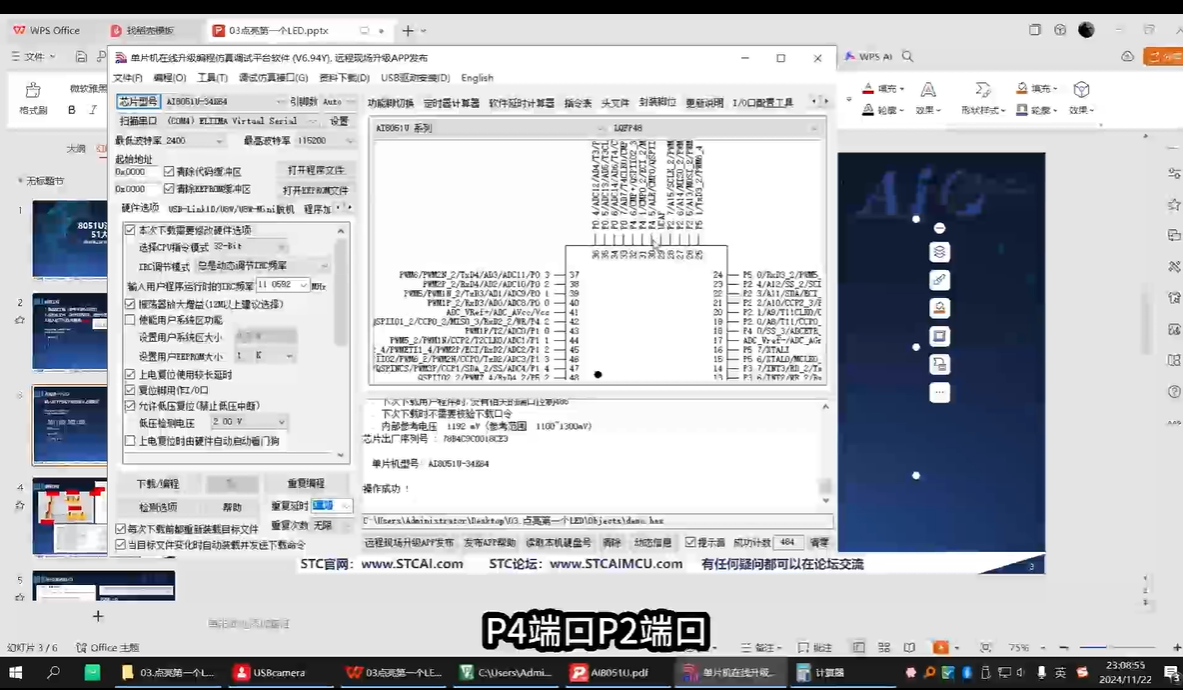Click the shape style 形状样式 icon

tap(983, 90)
